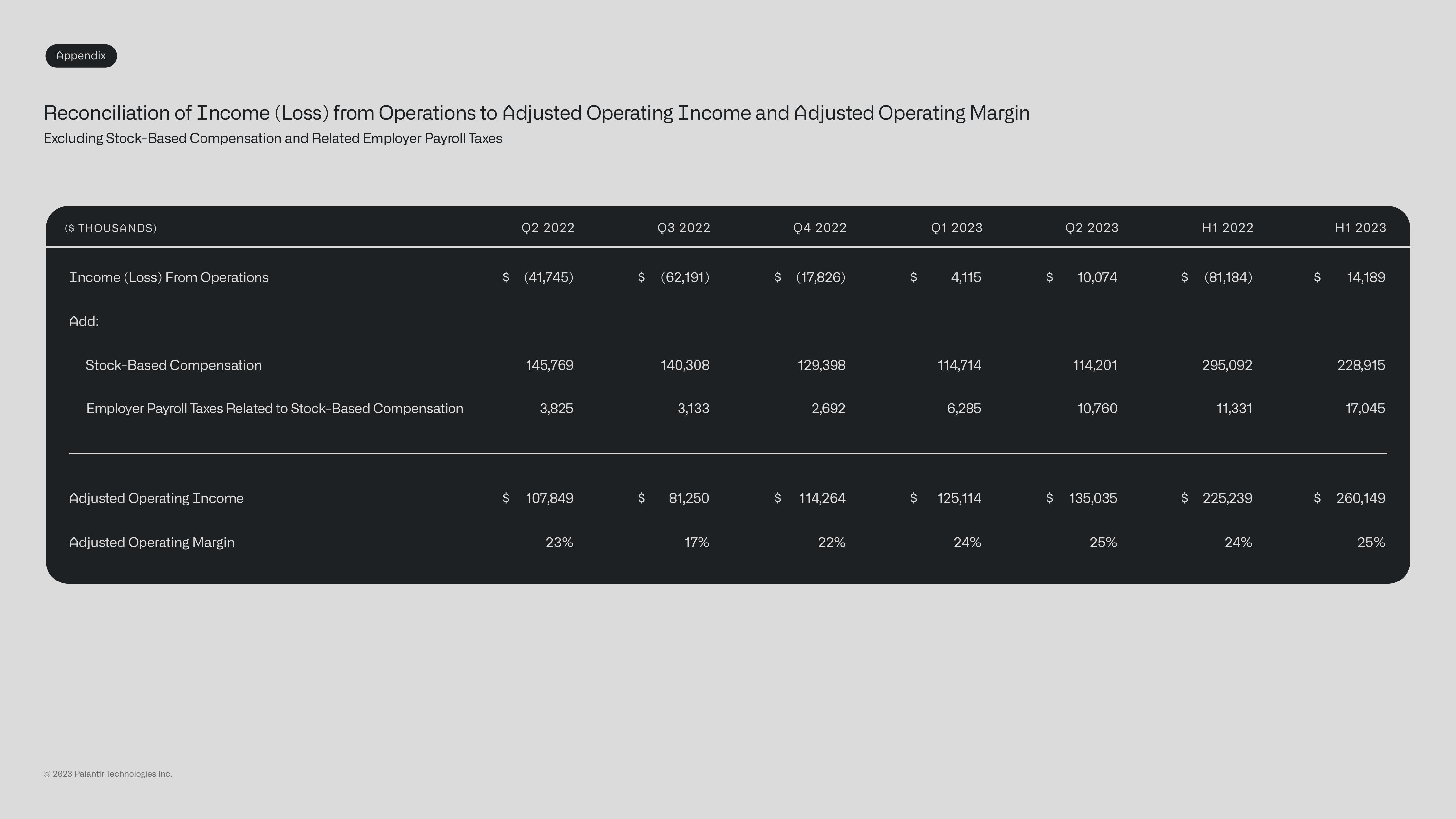Click the ($ THOUSANDS) header label
The image size is (1456, 819).
pyautogui.click(x=111, y=228)
